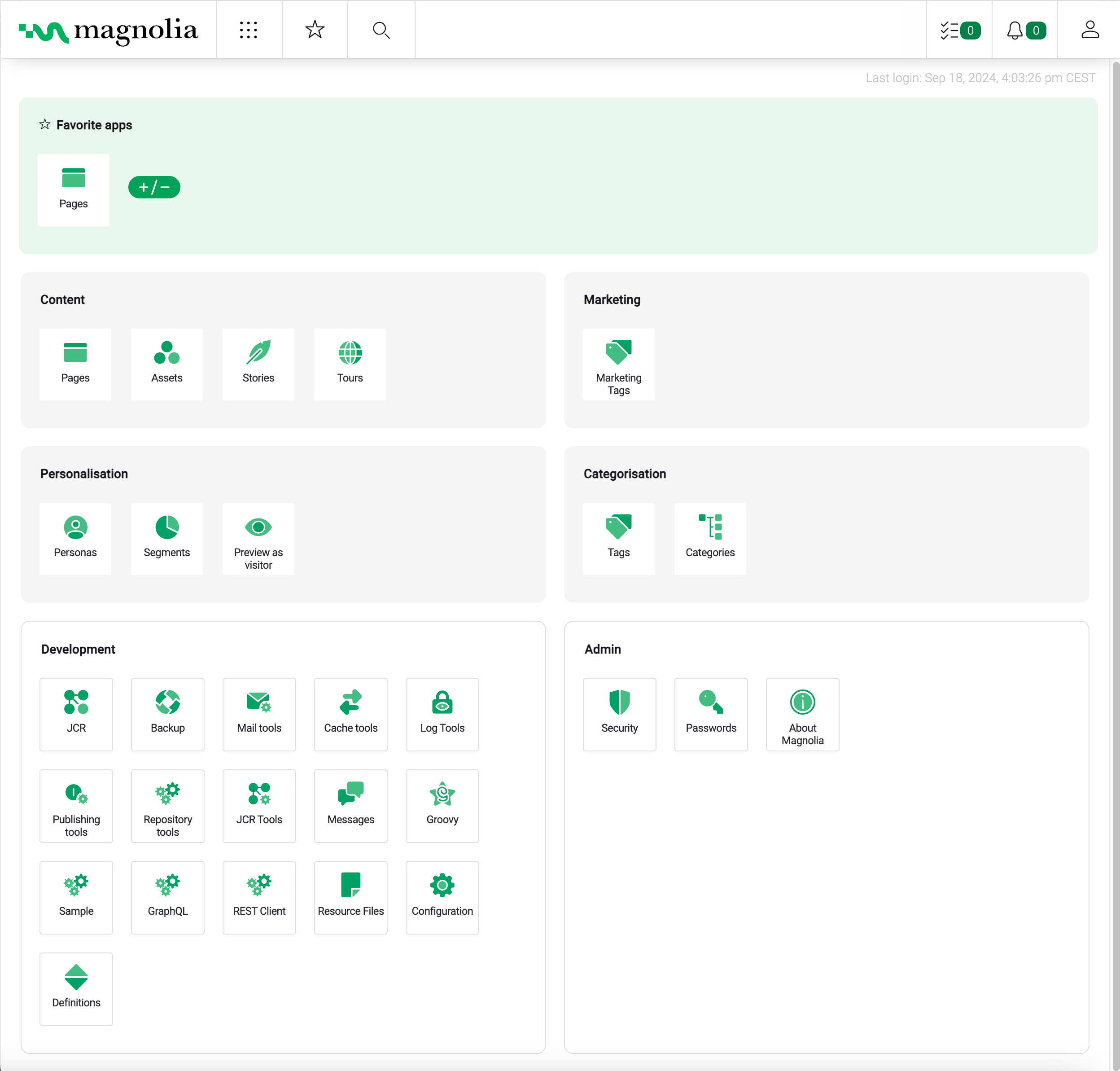Click the user profile icon
Viewport: 1120px width, 1071px height.
point(1089,29)
